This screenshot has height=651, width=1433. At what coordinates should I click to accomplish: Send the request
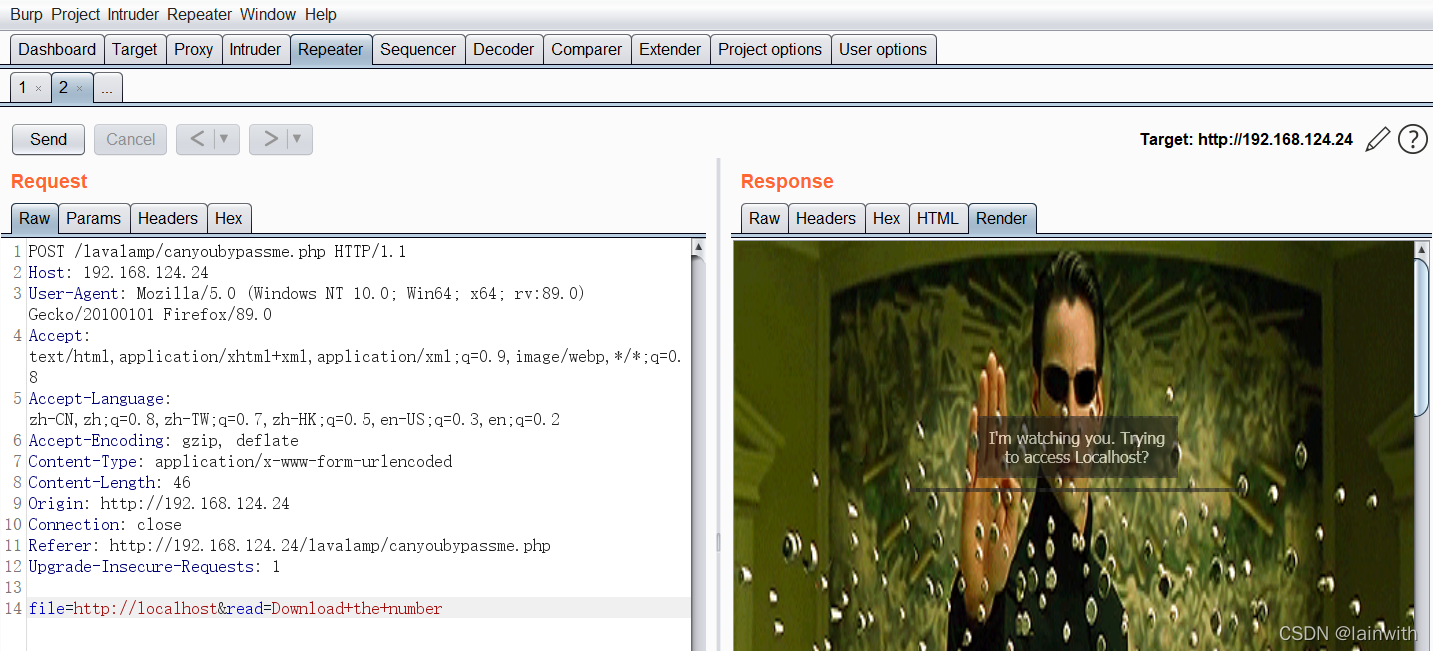(x=48, y=139)
